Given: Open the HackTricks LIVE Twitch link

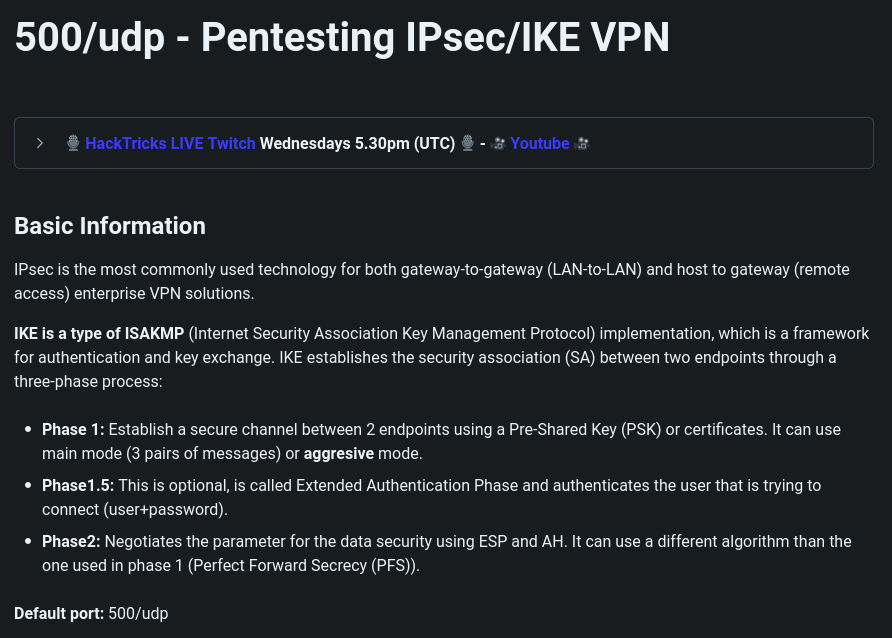Looking at the screenshot, I should point(170,143).
